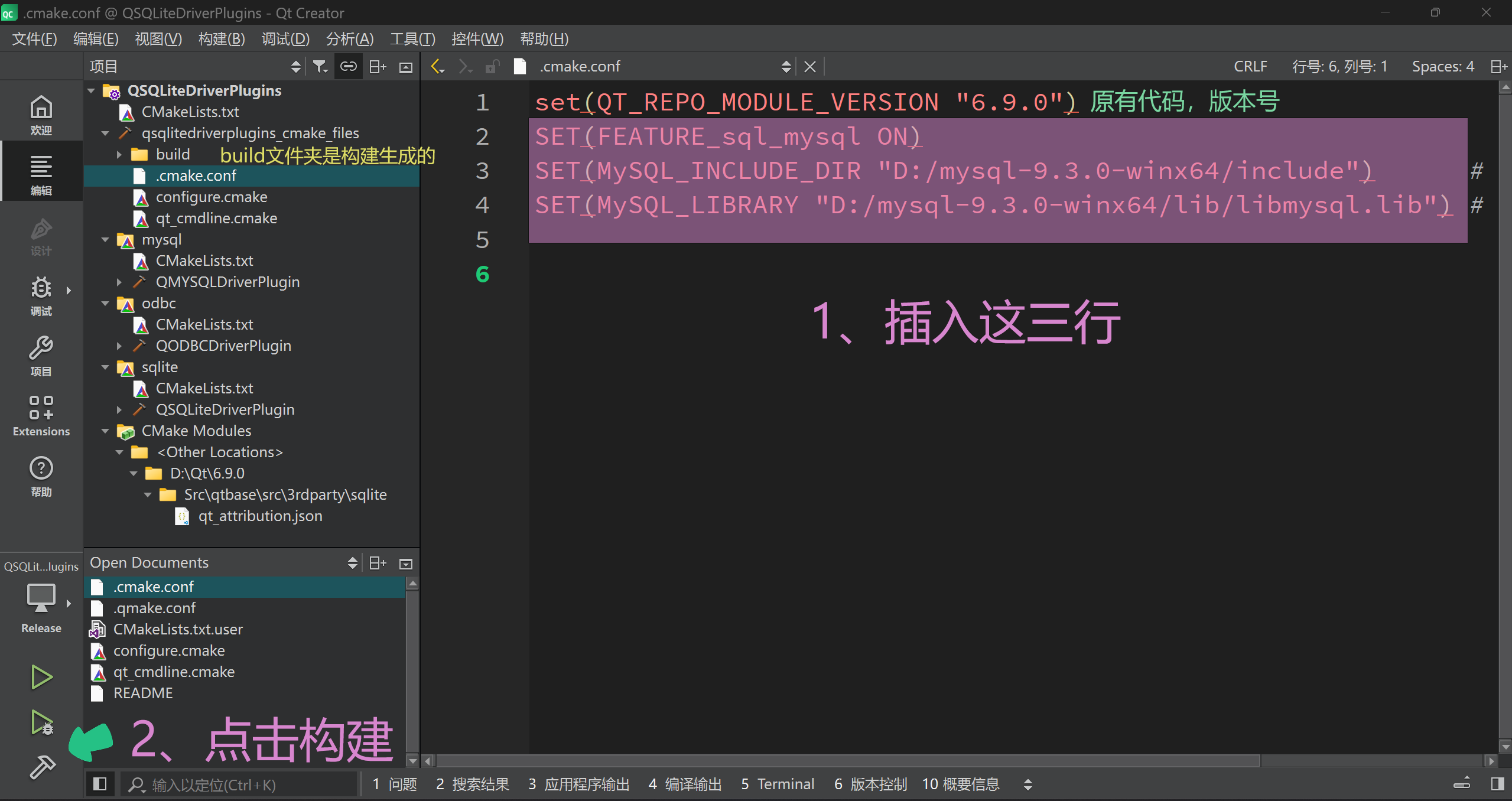Toggle synchronize project tree with editor
The image size is (1512, 801).
point(349,66)
